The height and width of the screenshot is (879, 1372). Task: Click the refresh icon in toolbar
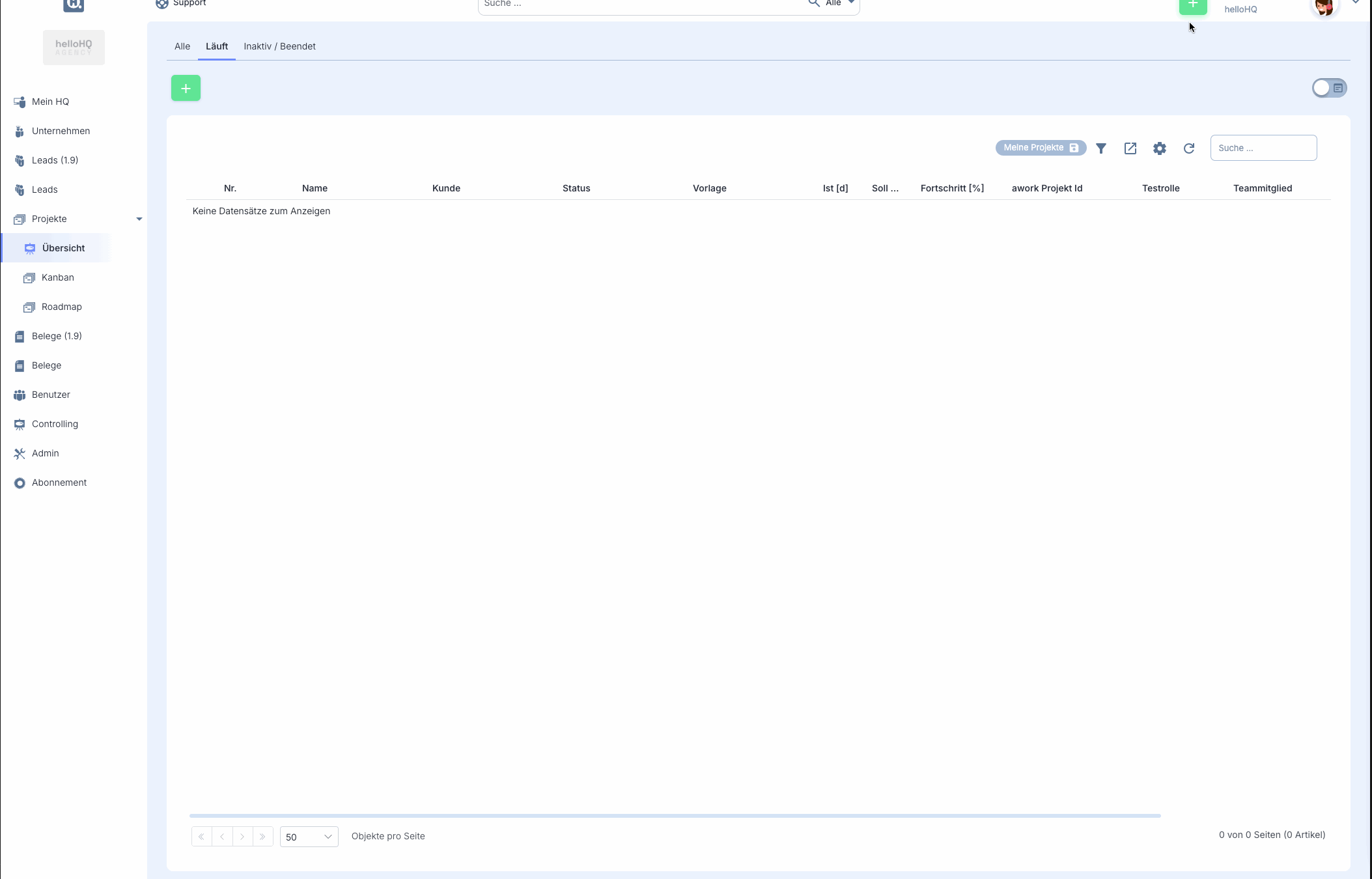coord(1189,148)
